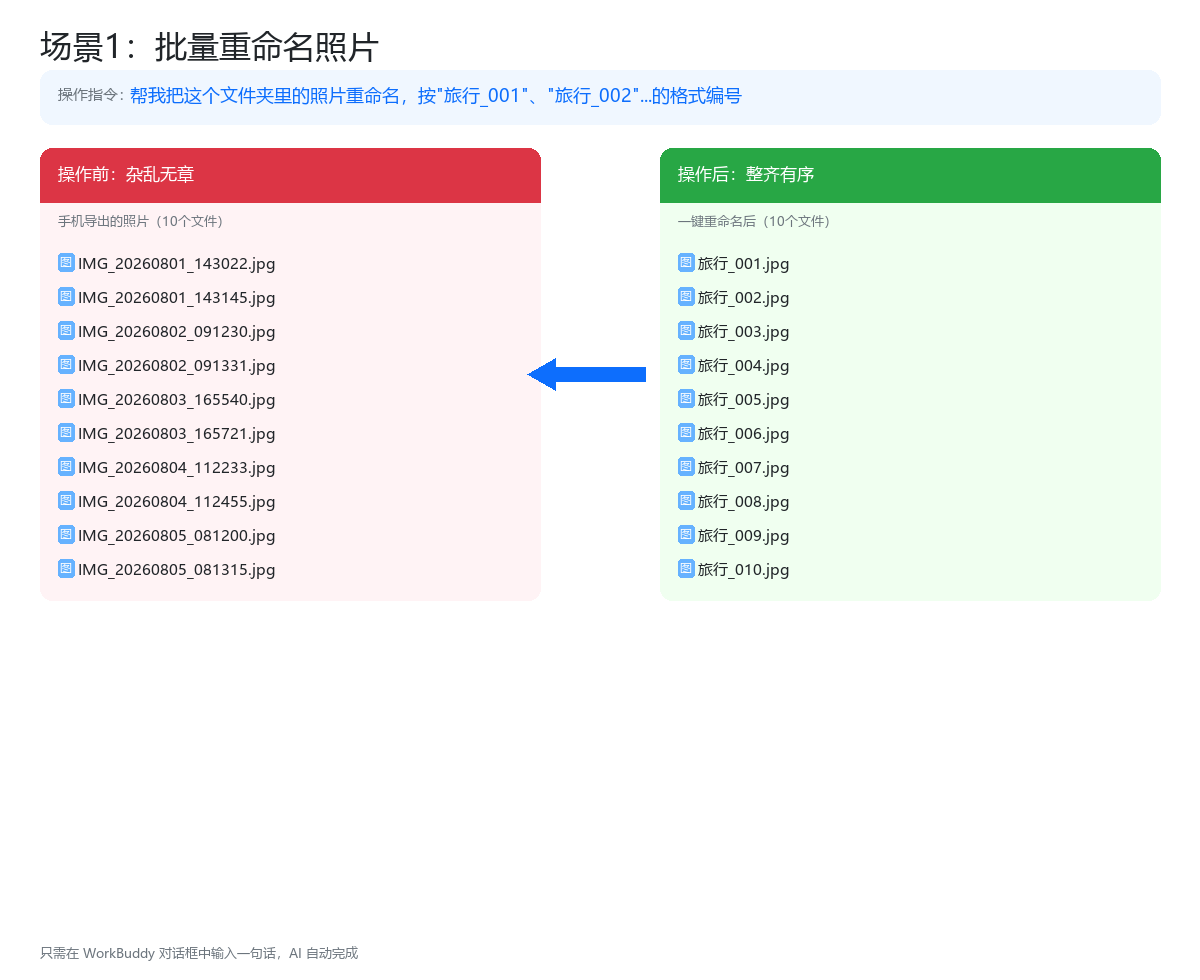Image resolution: width=1200 pixels, height=980 pixels.
Task: Select renamed file 旅行_010.jpg
Action: tap(744, 570)
